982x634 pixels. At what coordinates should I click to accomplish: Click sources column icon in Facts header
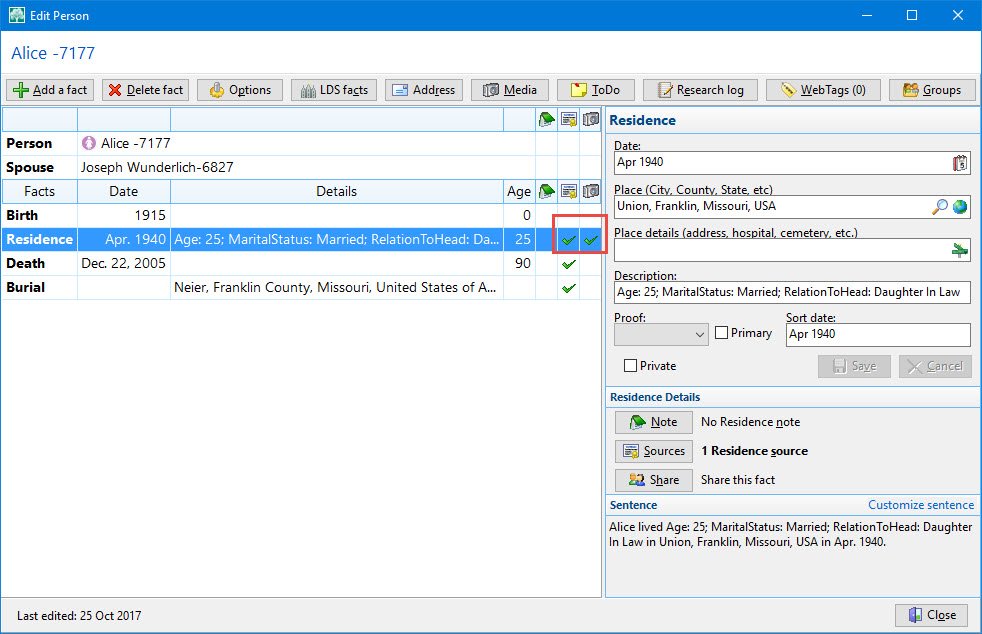click(x=569, y=191)
